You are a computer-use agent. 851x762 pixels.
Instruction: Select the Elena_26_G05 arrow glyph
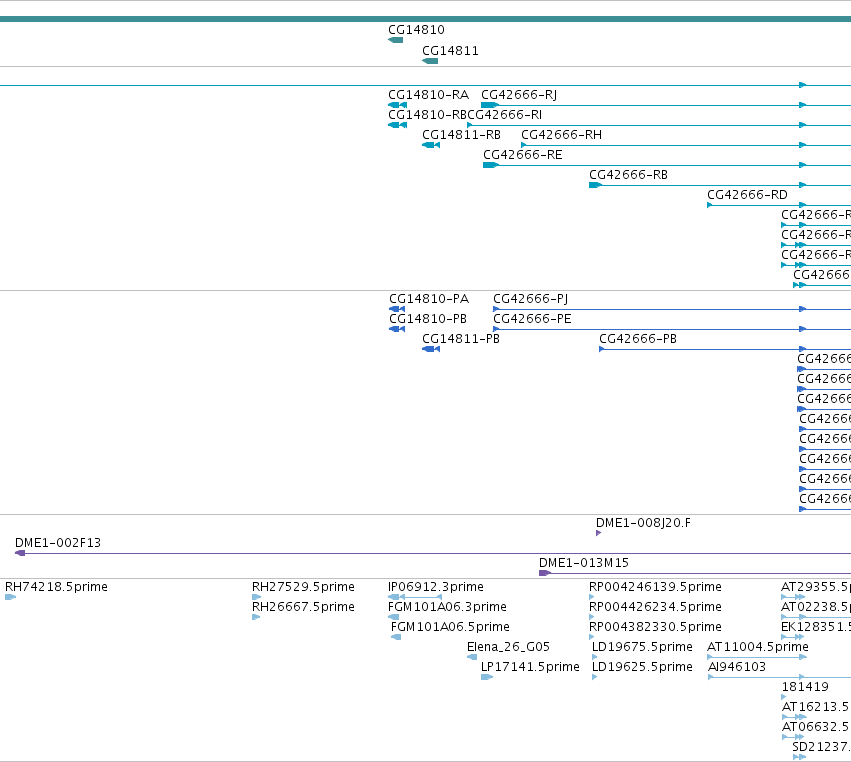(x=472, y=657)
